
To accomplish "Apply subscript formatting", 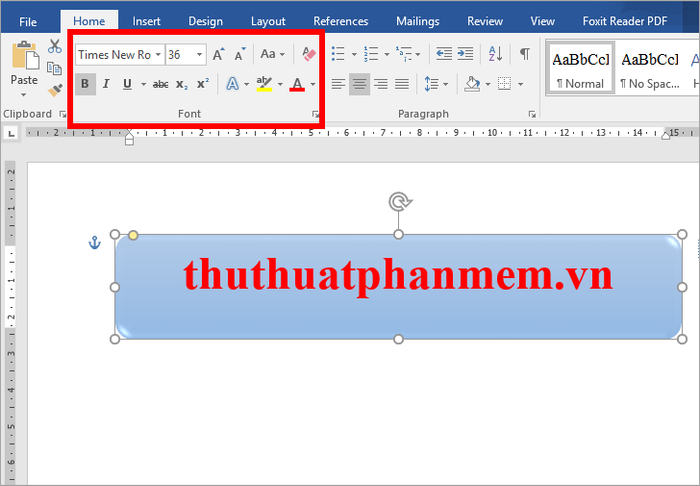I will tap(182, 84).
